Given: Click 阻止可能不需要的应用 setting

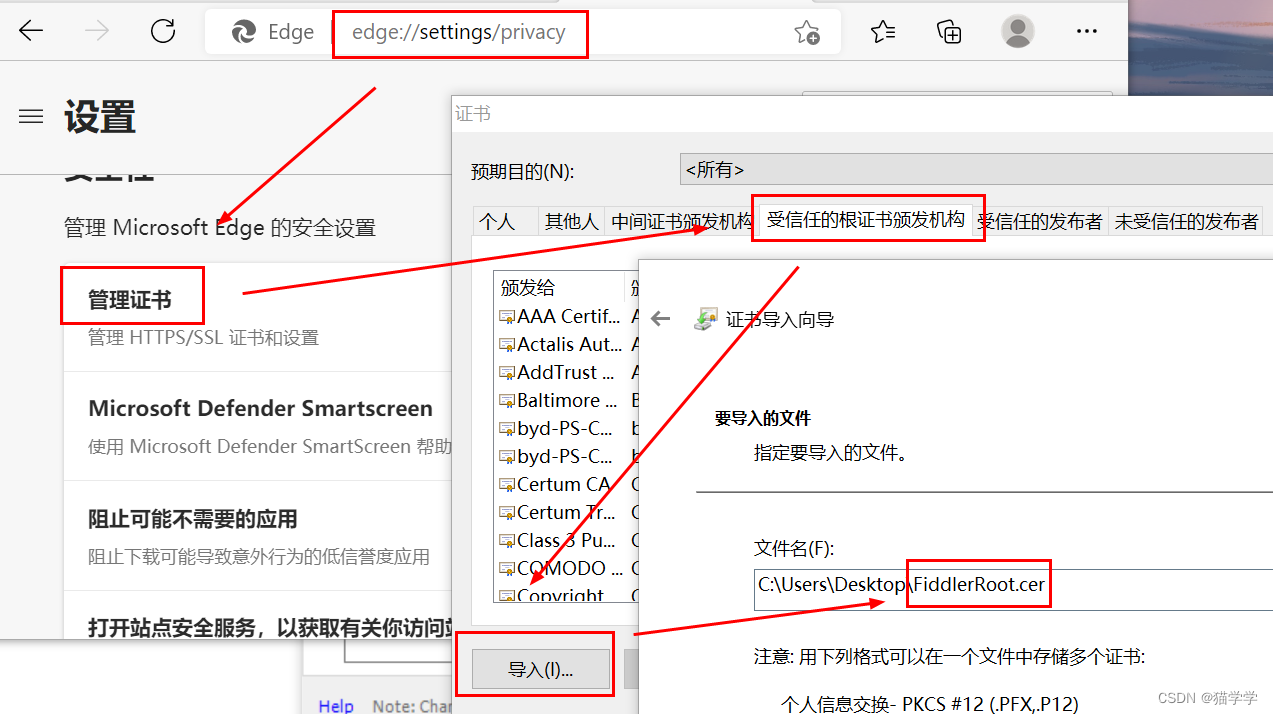Looking at the screenshot, I should tap(193, 519).
